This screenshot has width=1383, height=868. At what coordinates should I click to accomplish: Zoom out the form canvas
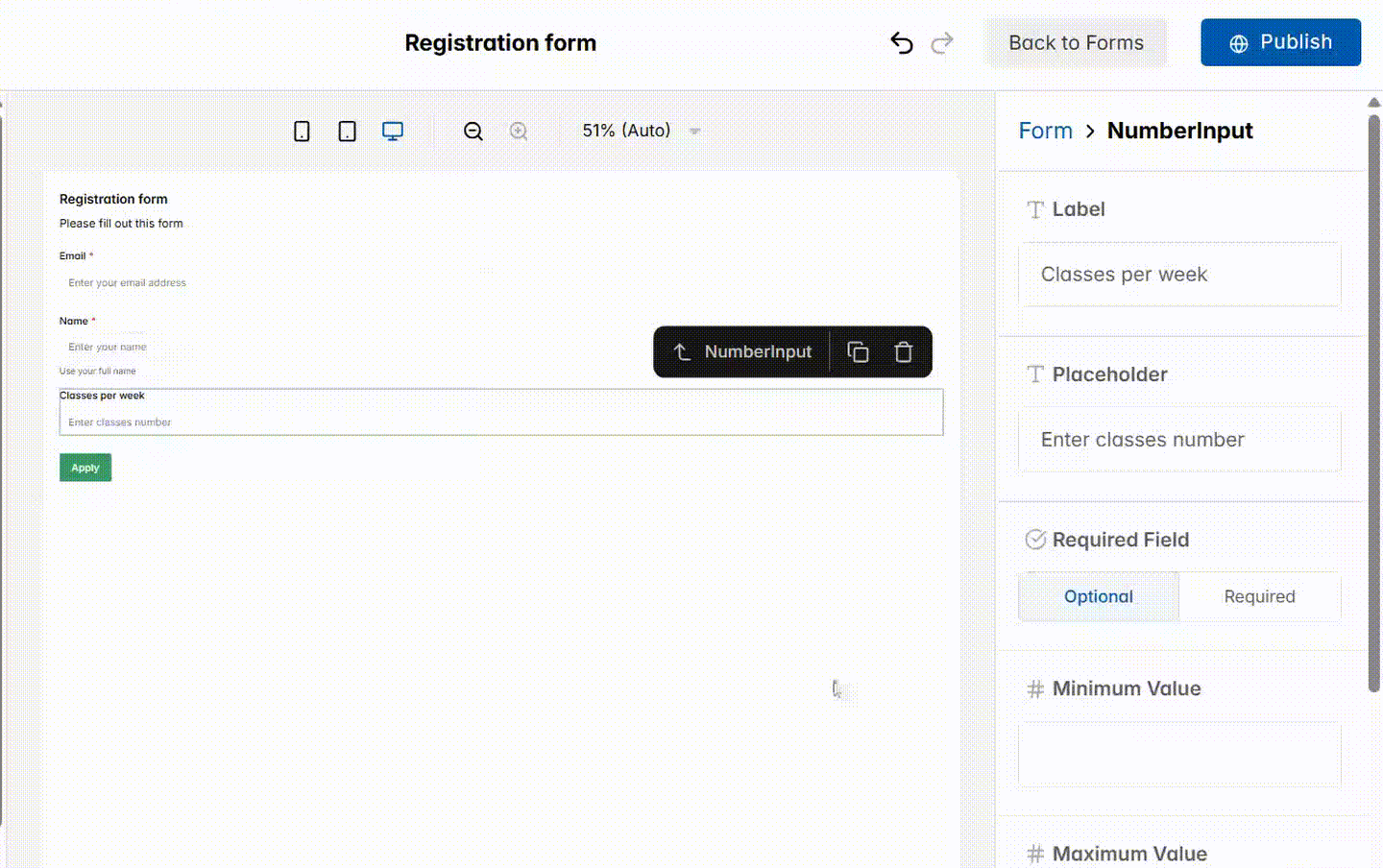pos(473,131)
